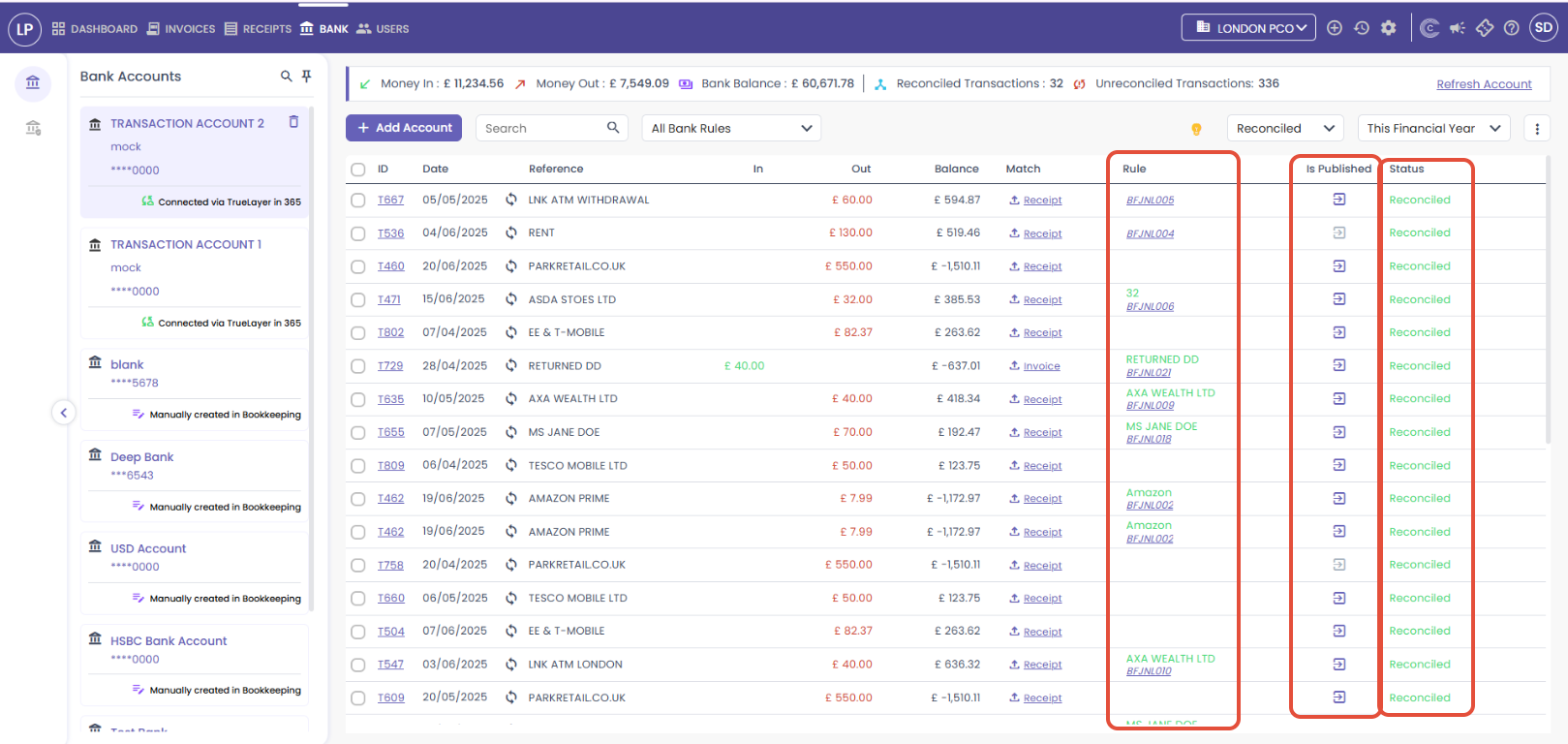The width and height of the screenshot is (1568, 744).
Task: Toggle the select-all checkbox in table header
Action: 358,170
